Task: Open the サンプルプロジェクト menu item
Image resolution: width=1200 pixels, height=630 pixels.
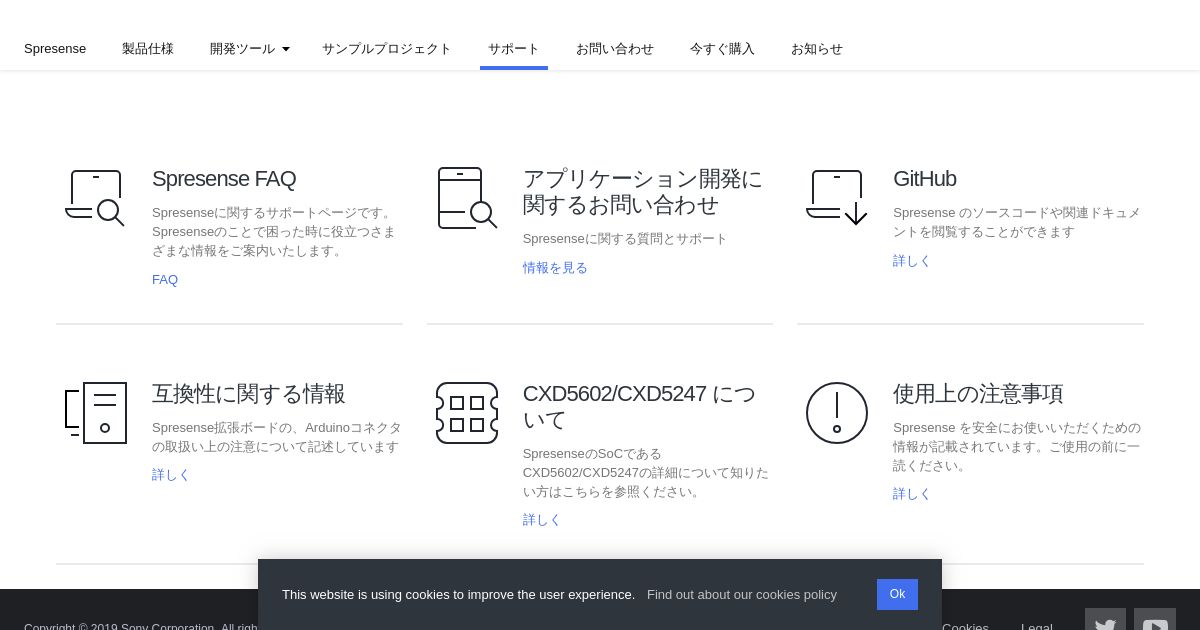Action: click(x=387, y=48)
